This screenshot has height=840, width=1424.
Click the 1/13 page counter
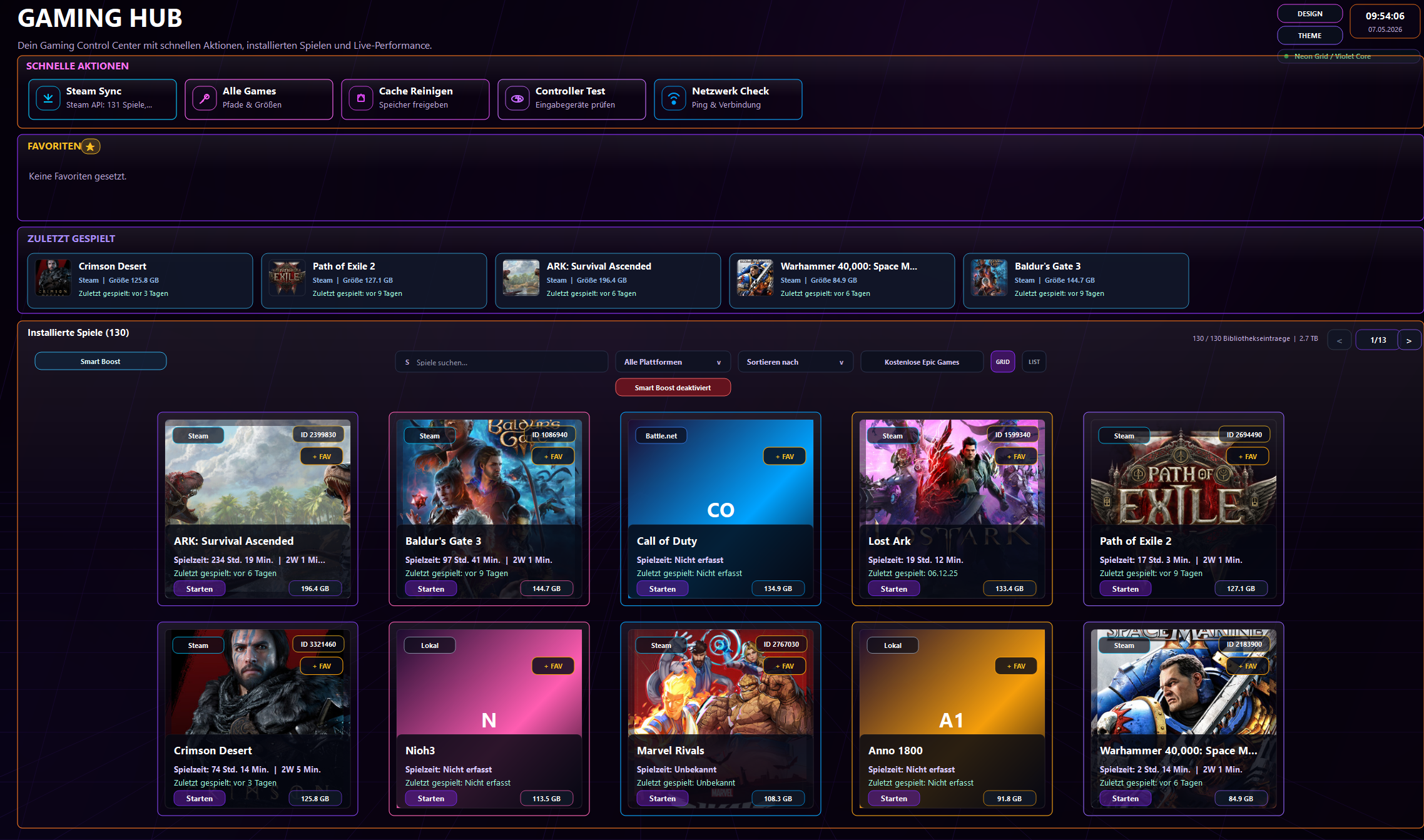point(1378,340)
